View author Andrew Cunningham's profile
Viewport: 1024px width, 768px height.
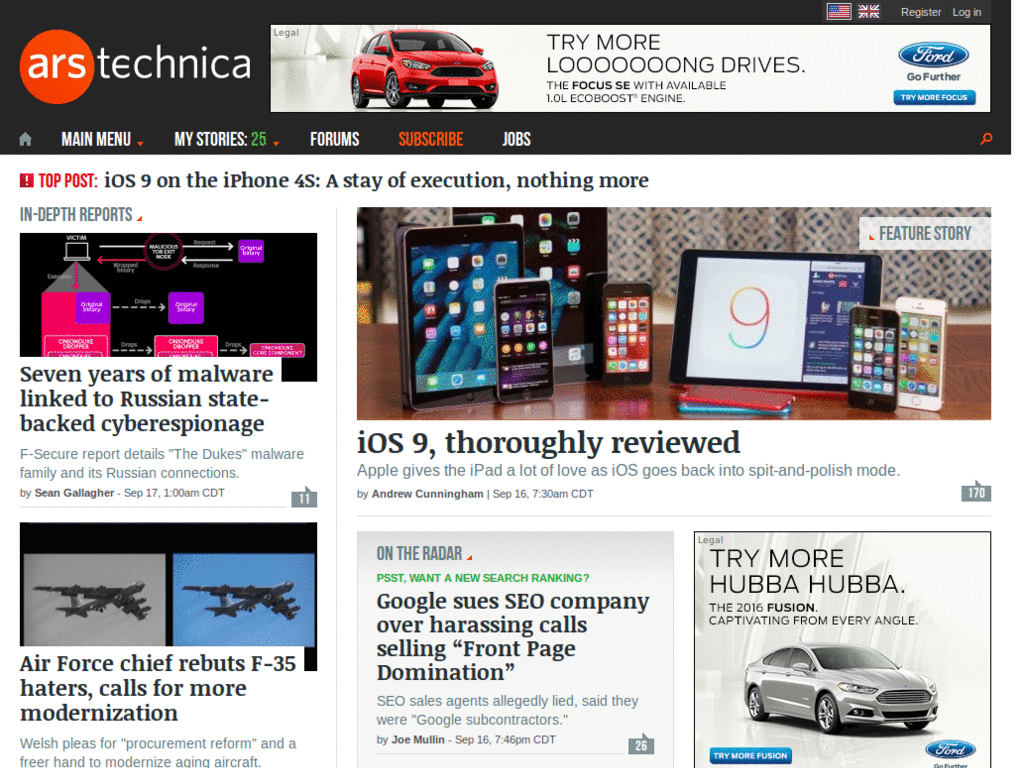(428, 494)
